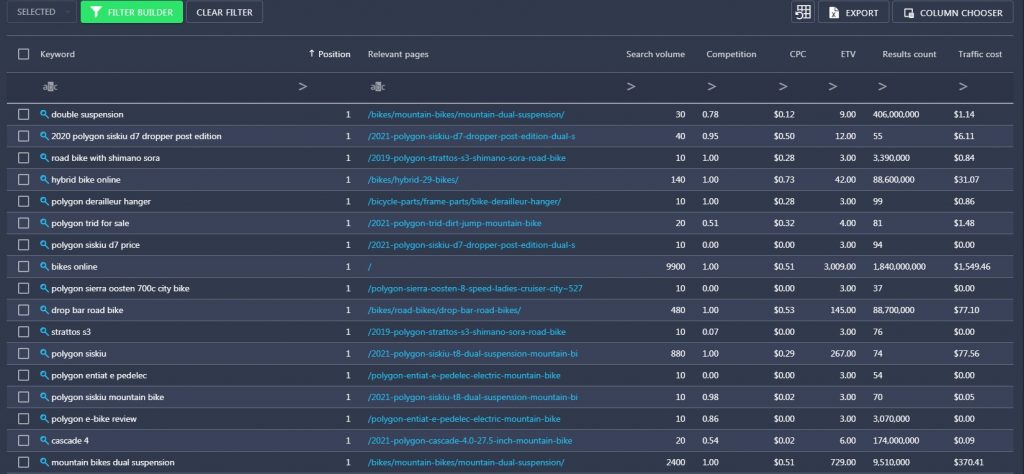
Task: Click magnifier icon beside 'road bike with shimano sora'
Action: 44,158
